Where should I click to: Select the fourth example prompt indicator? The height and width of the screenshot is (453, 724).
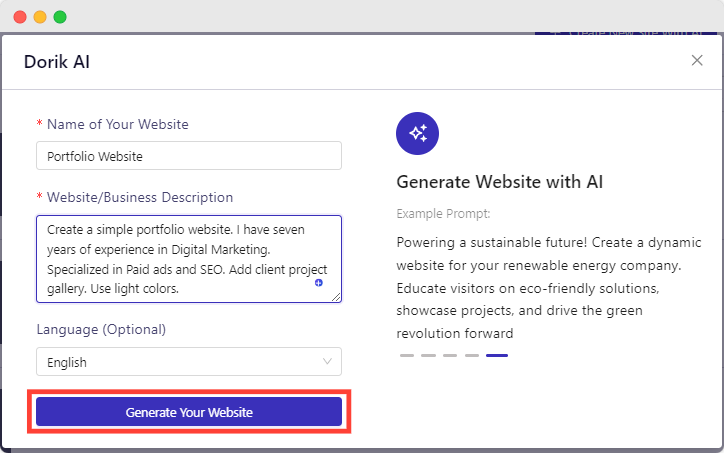coord(472,356)
